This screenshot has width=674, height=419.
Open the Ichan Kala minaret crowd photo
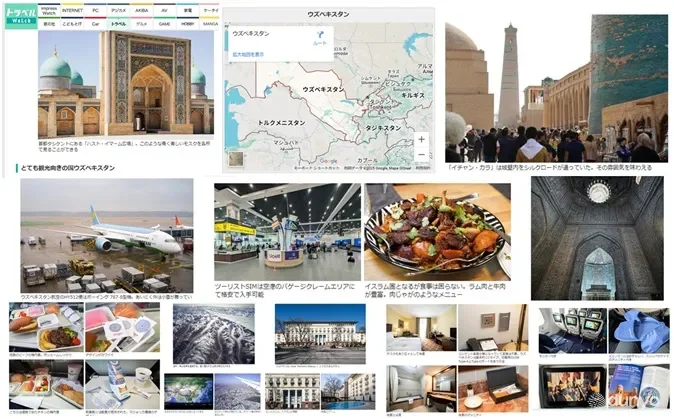click(x=557, y=88)
